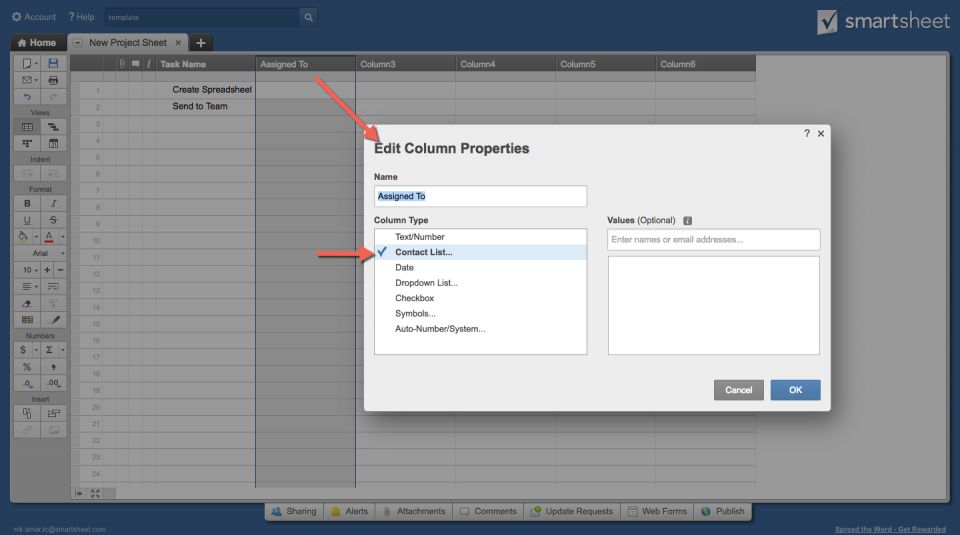Click the format painter icon
Viewport: 960px width, 535px height.
53,303
